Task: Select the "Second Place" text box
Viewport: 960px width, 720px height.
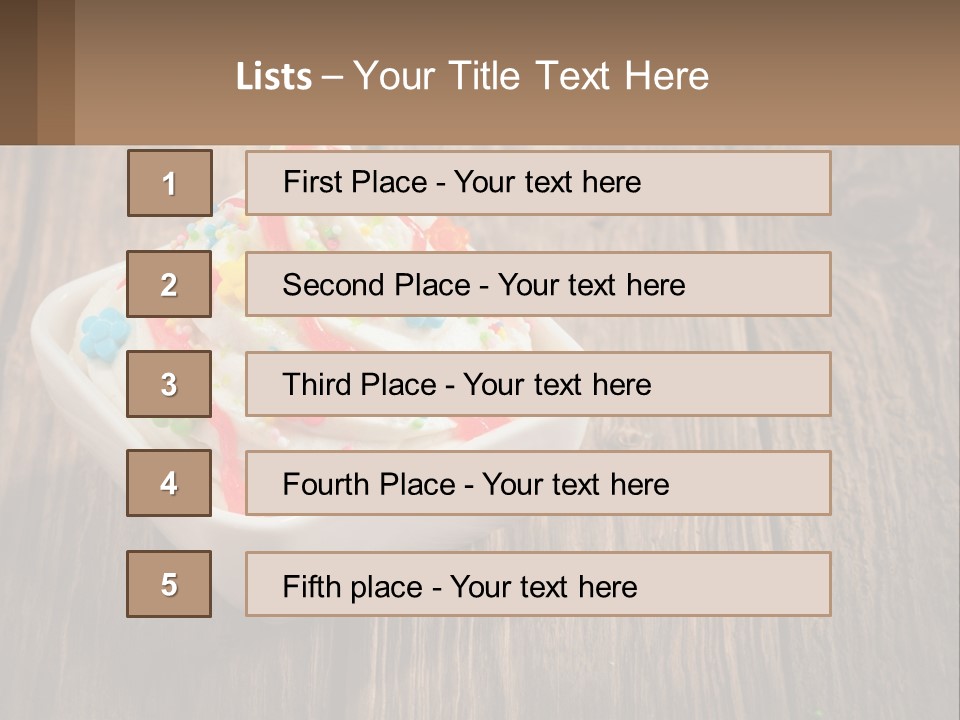Action: (538, 284)
